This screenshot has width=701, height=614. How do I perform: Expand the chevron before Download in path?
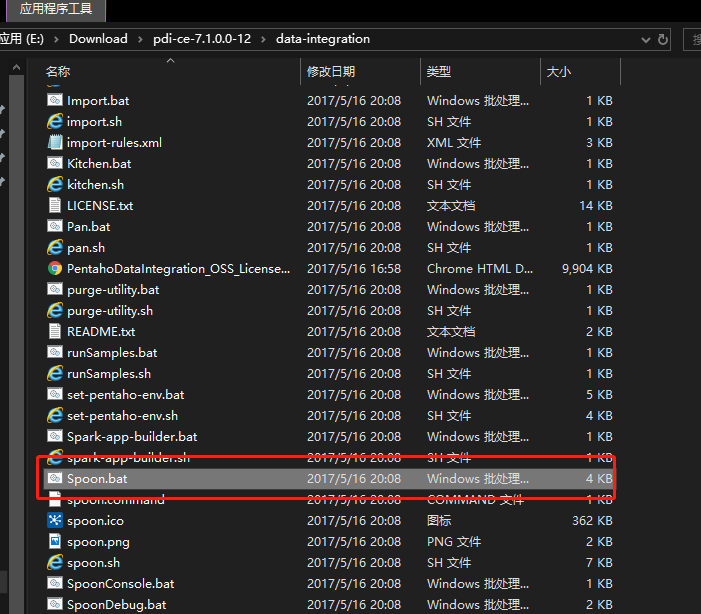tap(56, 39)
